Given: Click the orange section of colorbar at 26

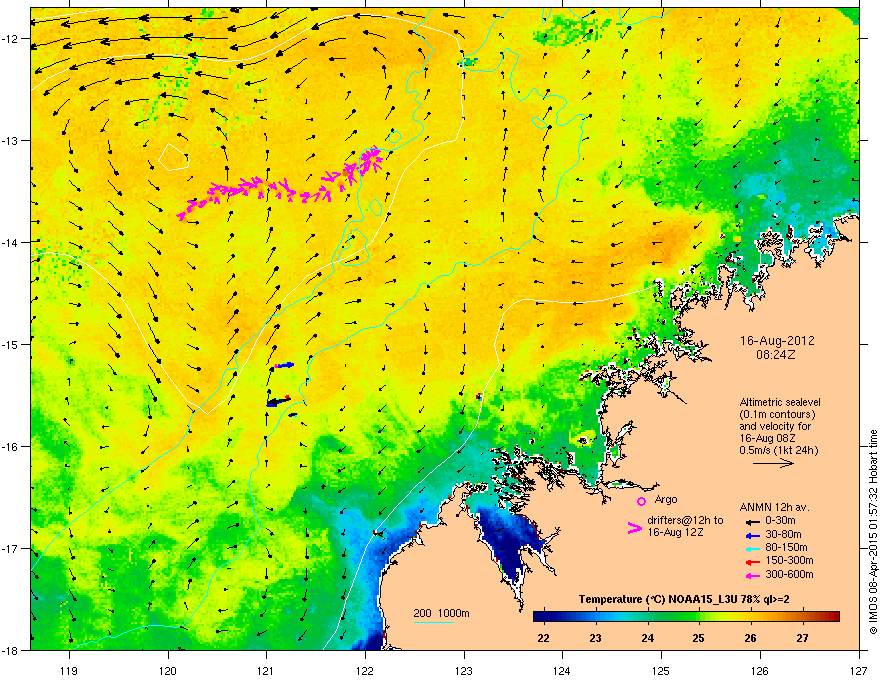Looking at the screenshot, I should [750, 617].
